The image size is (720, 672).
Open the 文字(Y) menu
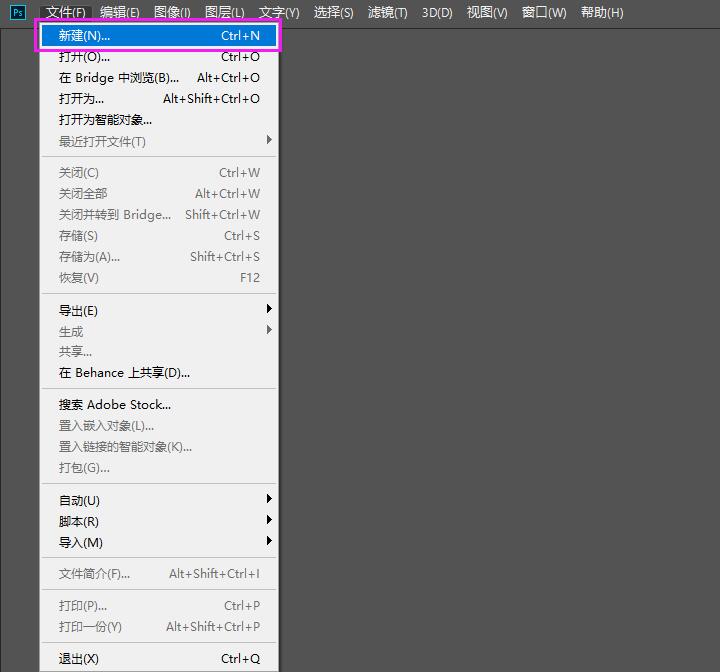click(279, 12)
